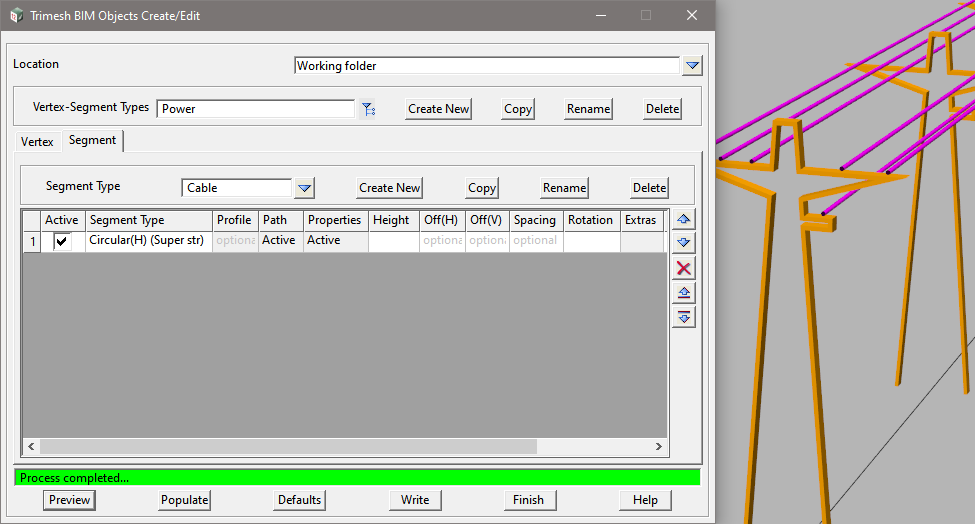The image size is (975, 524).
Task: Click the Populate button
Action: pos(184,500)
